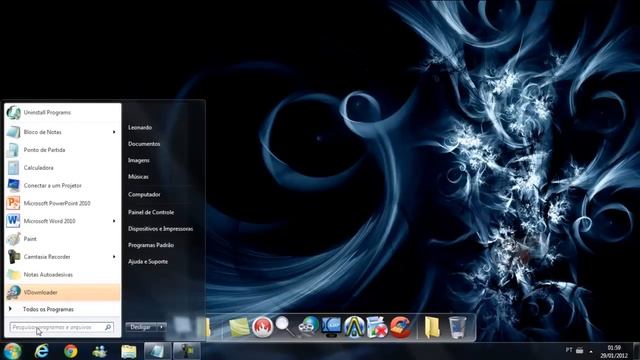
Task: Launch Google Chrome from taskbar
Action: (71, 351)
